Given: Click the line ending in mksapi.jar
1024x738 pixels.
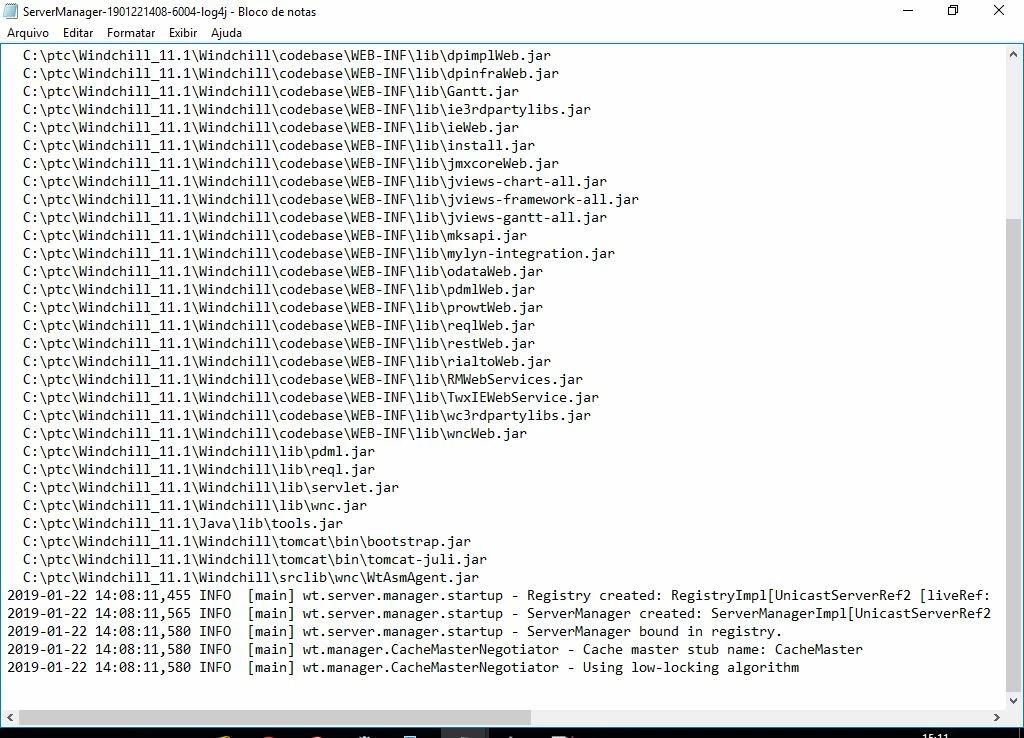Looking at the screenshot, I should [x=275, y=235].
